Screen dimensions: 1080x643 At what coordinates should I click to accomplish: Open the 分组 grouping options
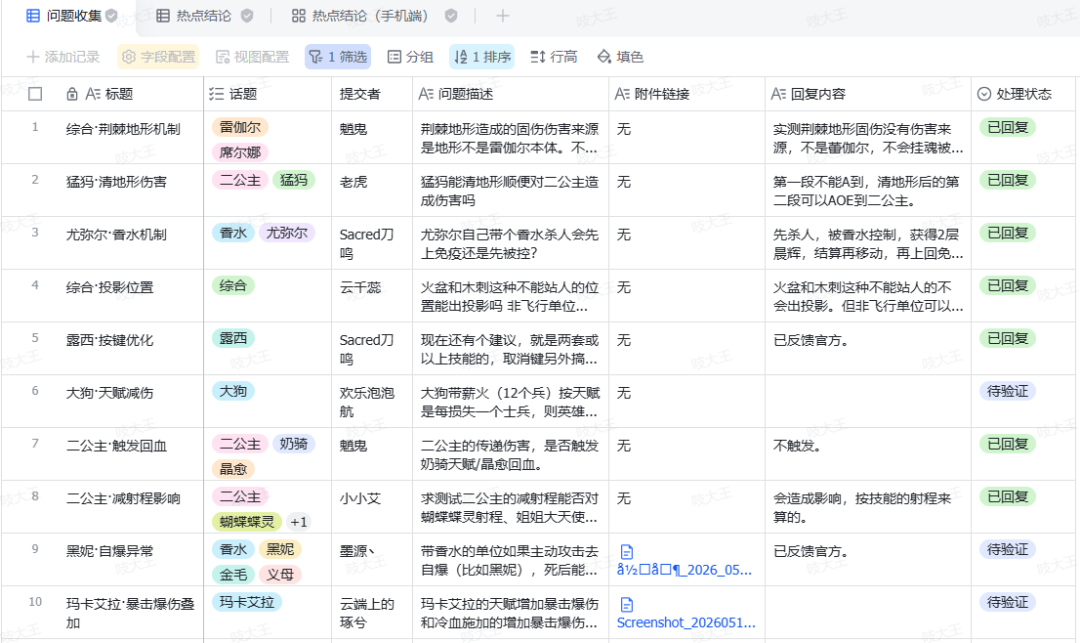pyautogui.click(x=410, y=56)
